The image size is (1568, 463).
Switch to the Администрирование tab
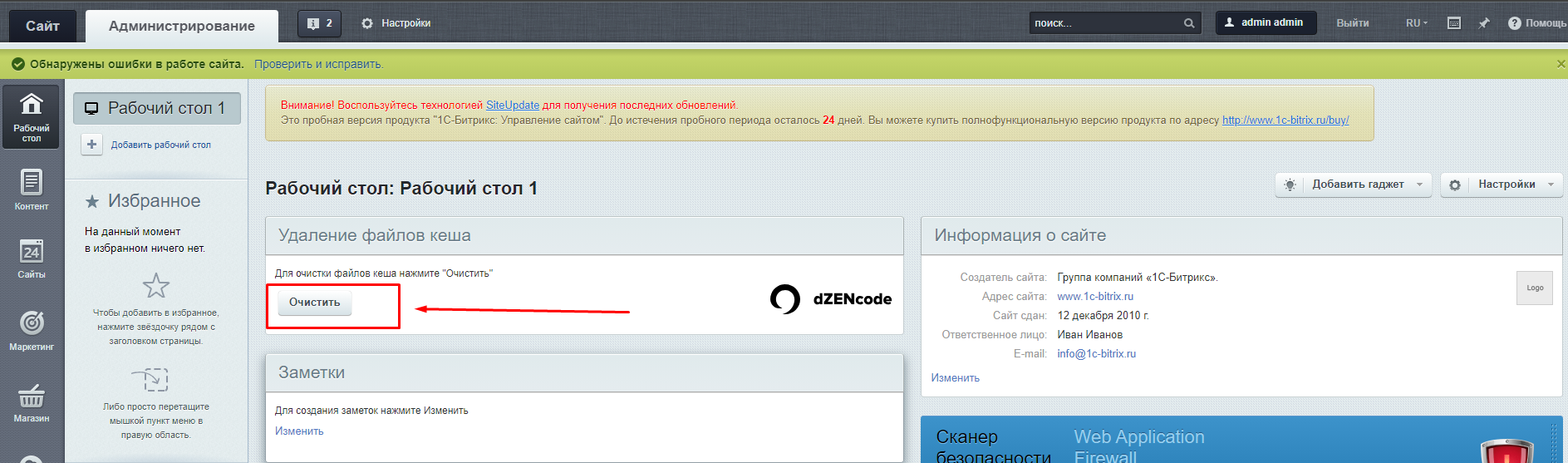tap(182, 26)
